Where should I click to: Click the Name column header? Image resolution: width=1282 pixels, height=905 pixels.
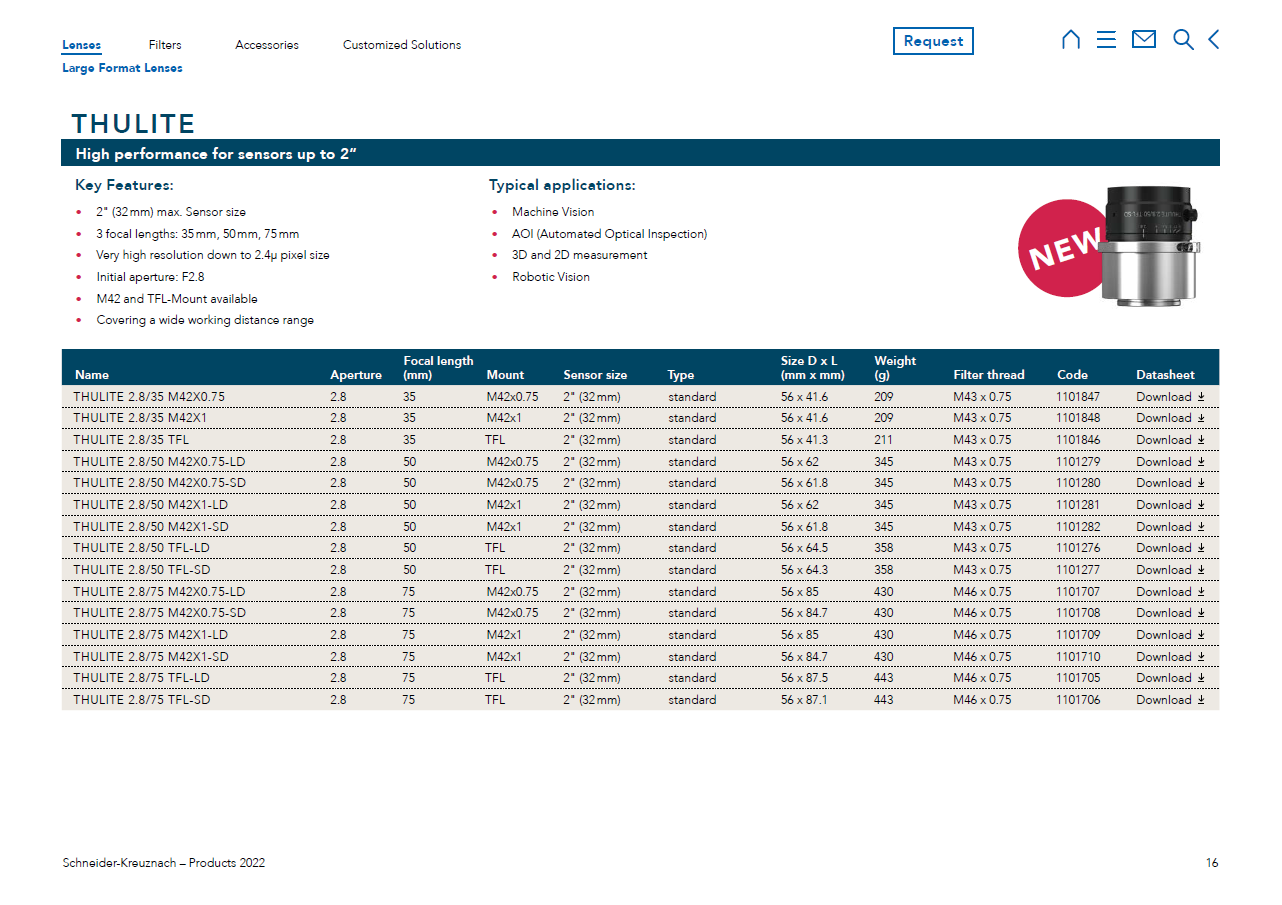tap(92, 375)
